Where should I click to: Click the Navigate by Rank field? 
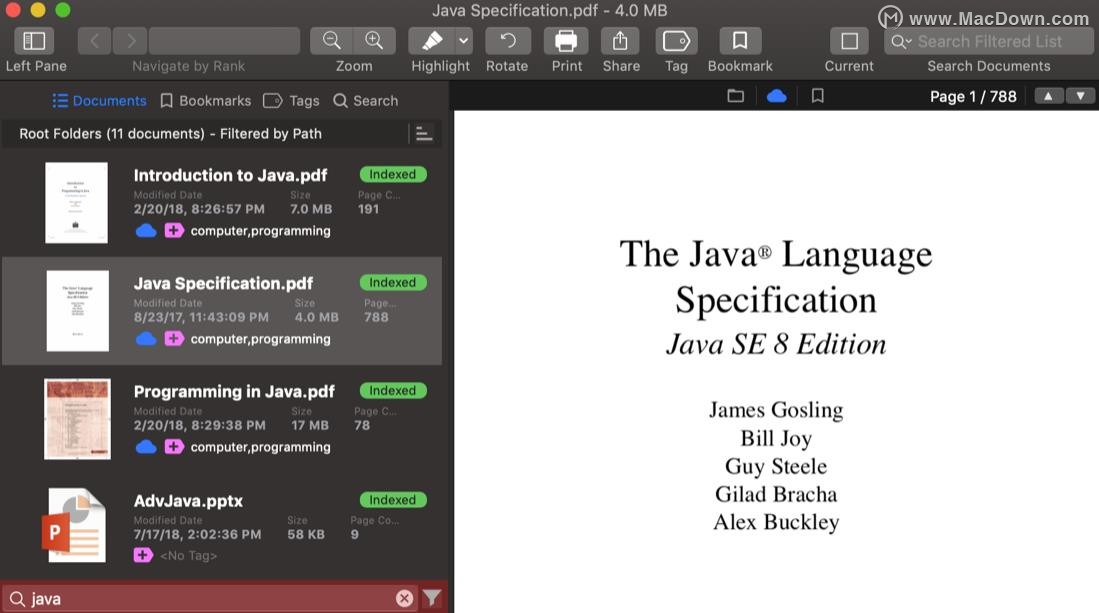(224, 41)
